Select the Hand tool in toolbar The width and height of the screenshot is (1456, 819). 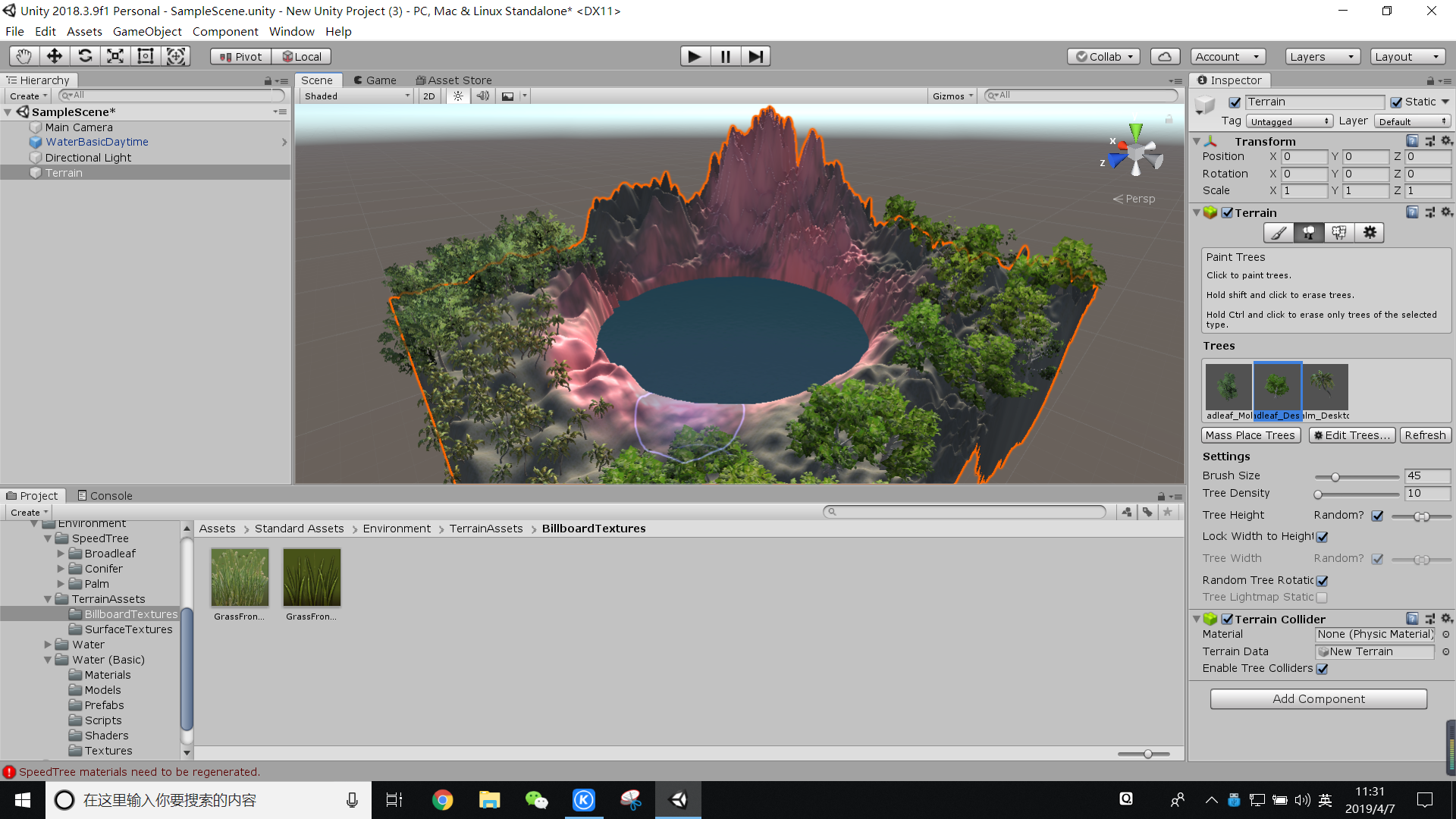(x=24, y=56)
